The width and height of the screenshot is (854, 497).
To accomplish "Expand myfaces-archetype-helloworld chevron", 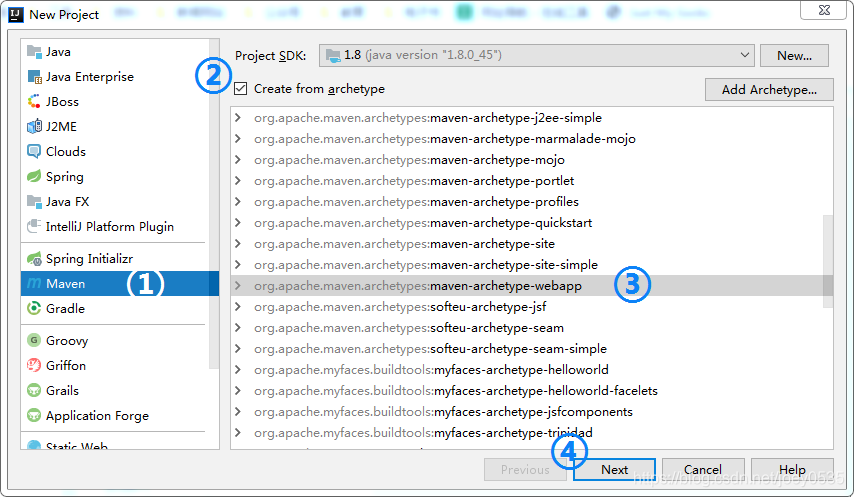I will 237,370.
